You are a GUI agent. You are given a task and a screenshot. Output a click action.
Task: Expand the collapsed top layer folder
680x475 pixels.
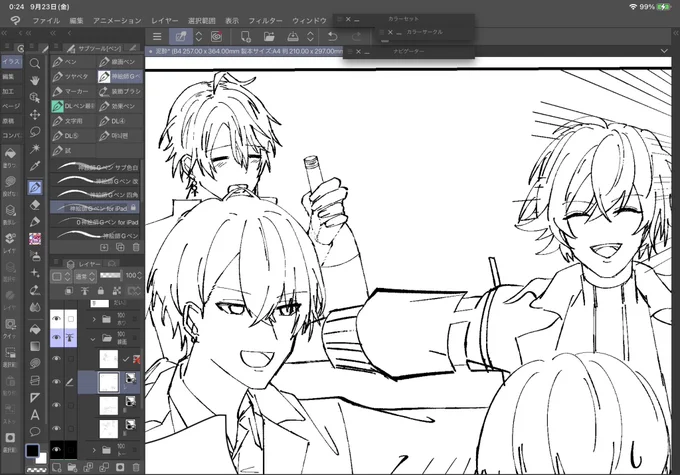[94, 320]
